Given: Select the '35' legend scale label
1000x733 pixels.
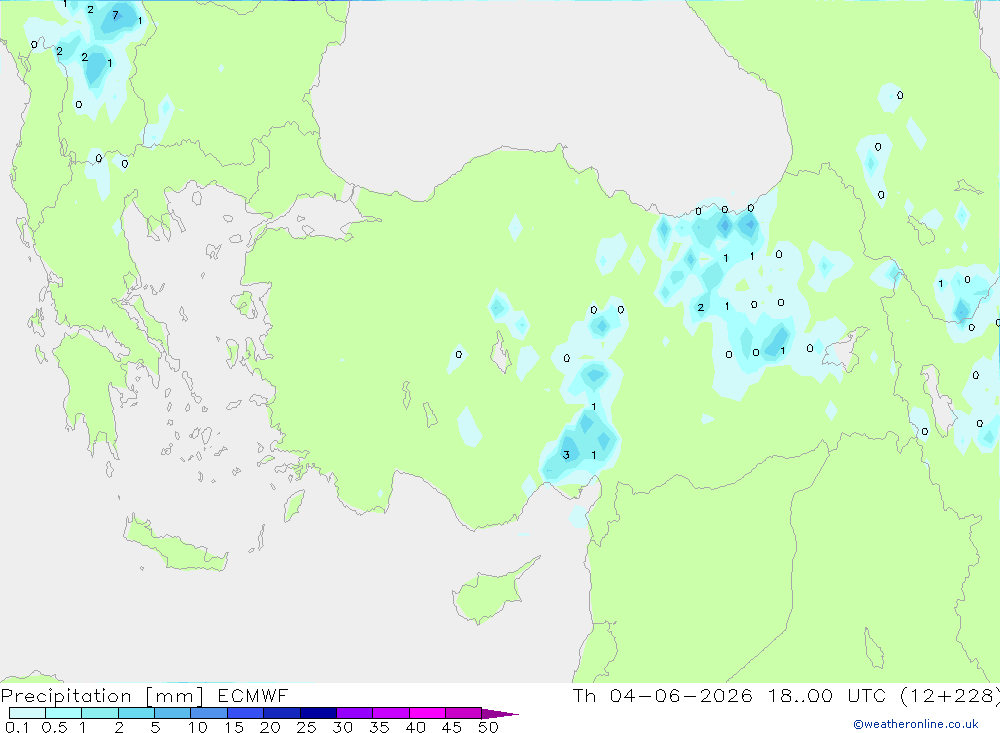Looking at the screenshot, I should tap(379, 727).
